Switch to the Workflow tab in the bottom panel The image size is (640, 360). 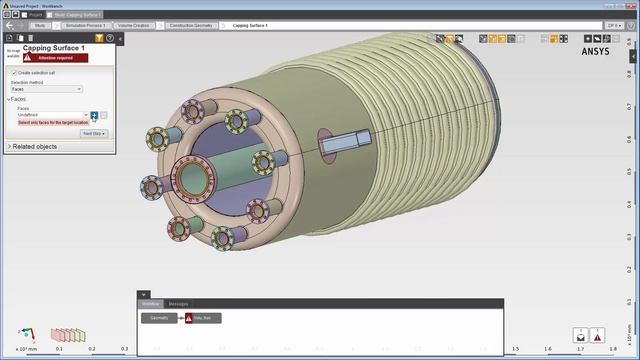[151, 304]
